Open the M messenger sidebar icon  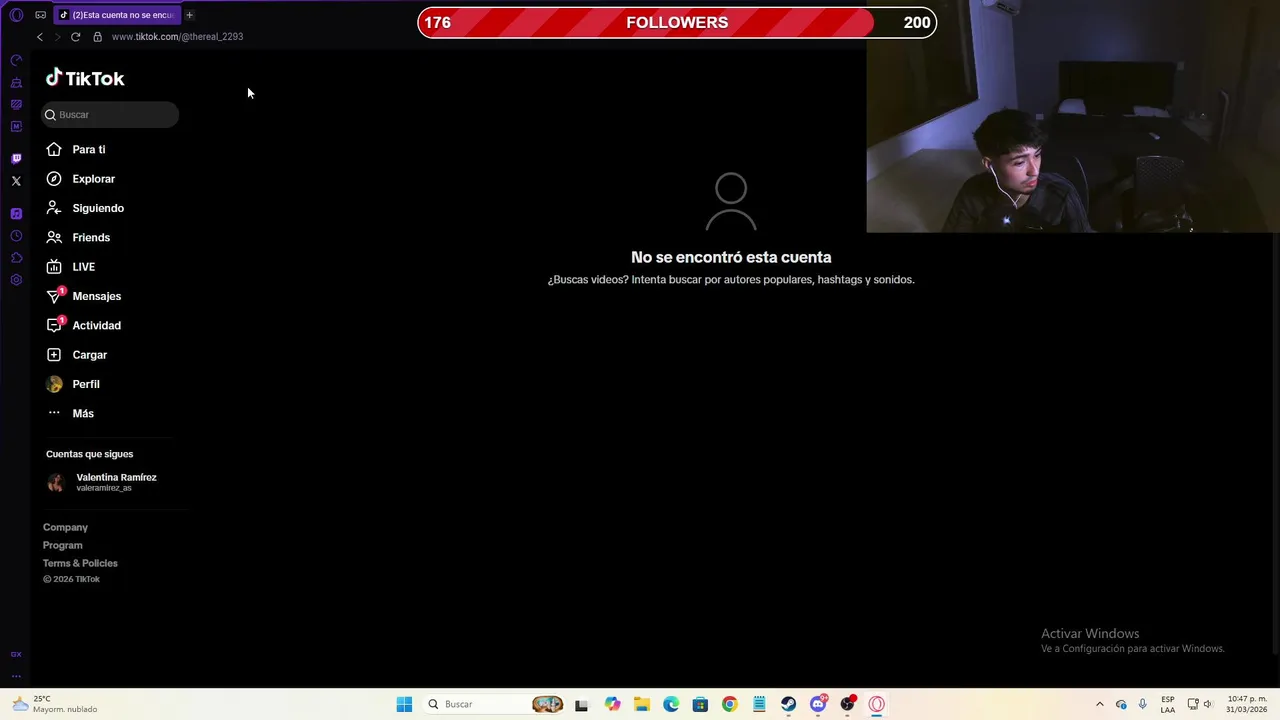click(x=16, y=127)
